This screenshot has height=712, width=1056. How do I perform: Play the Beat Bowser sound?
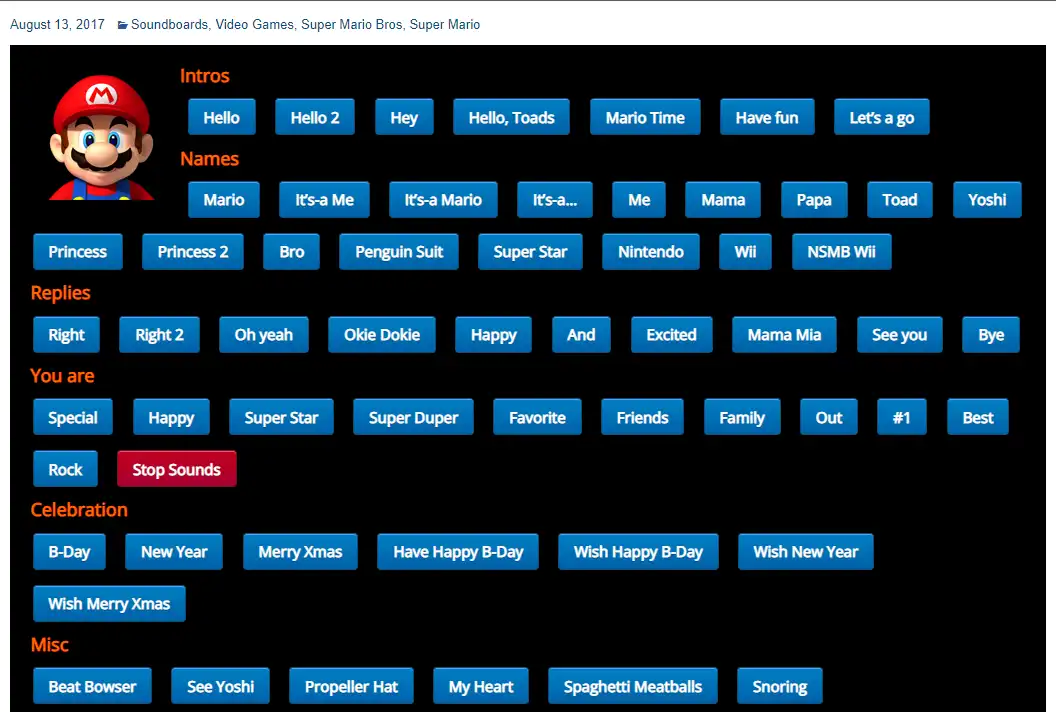92,686
